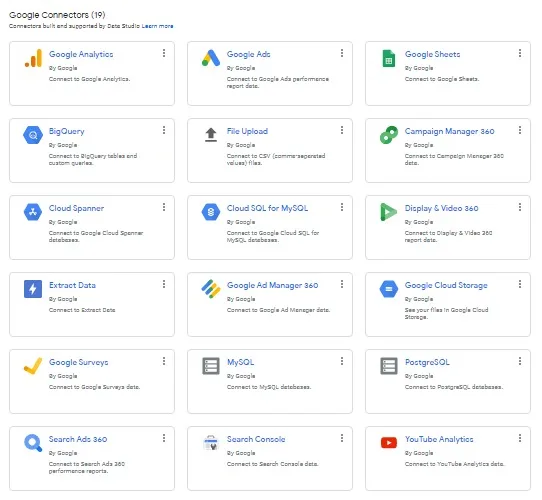This screenshot has width=542, height=500.
Task: Select the Google Ads logo icon
Action: click(211, 58)
